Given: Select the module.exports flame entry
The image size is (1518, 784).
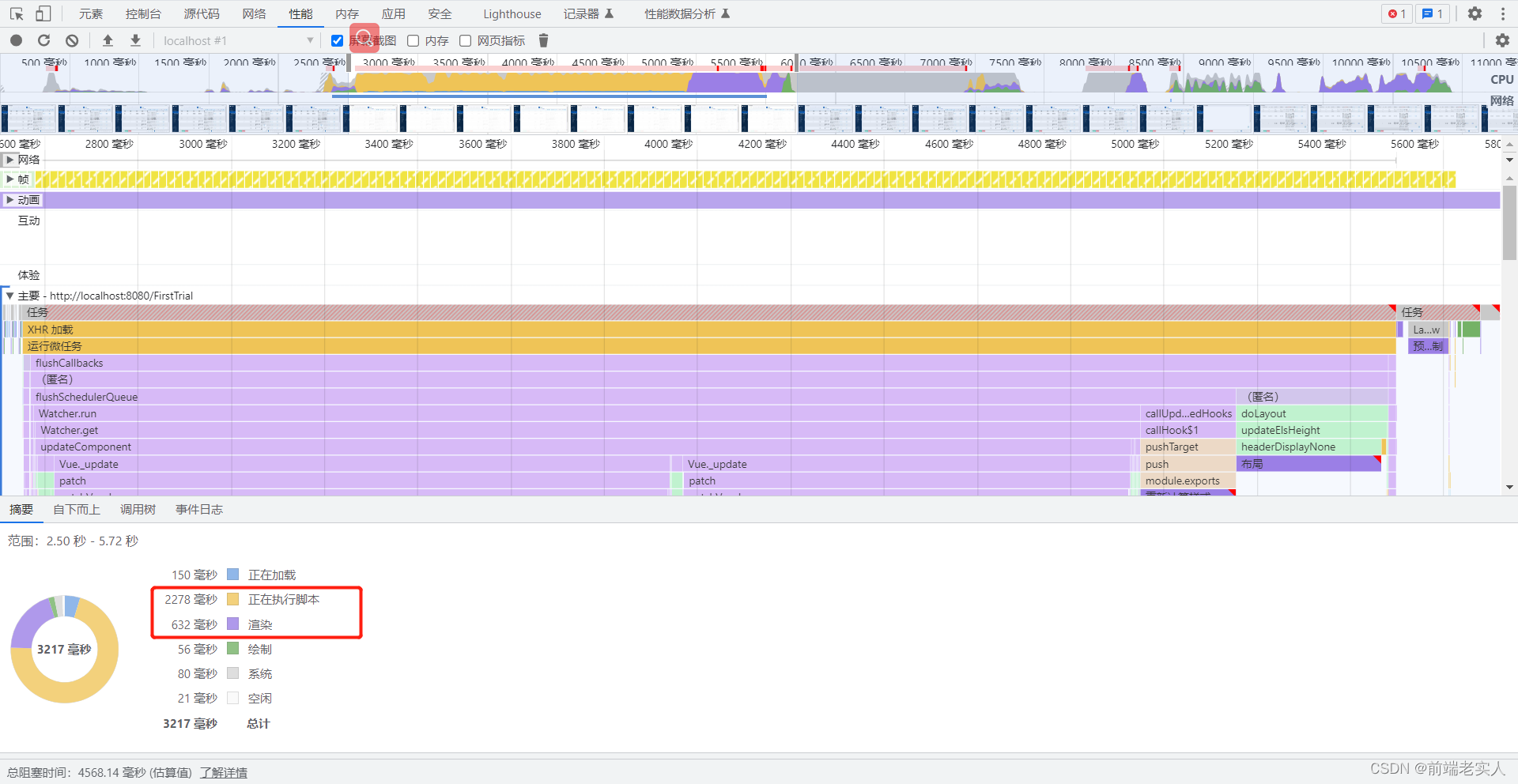Looking at the screenshot, I should click(1188, 481).
